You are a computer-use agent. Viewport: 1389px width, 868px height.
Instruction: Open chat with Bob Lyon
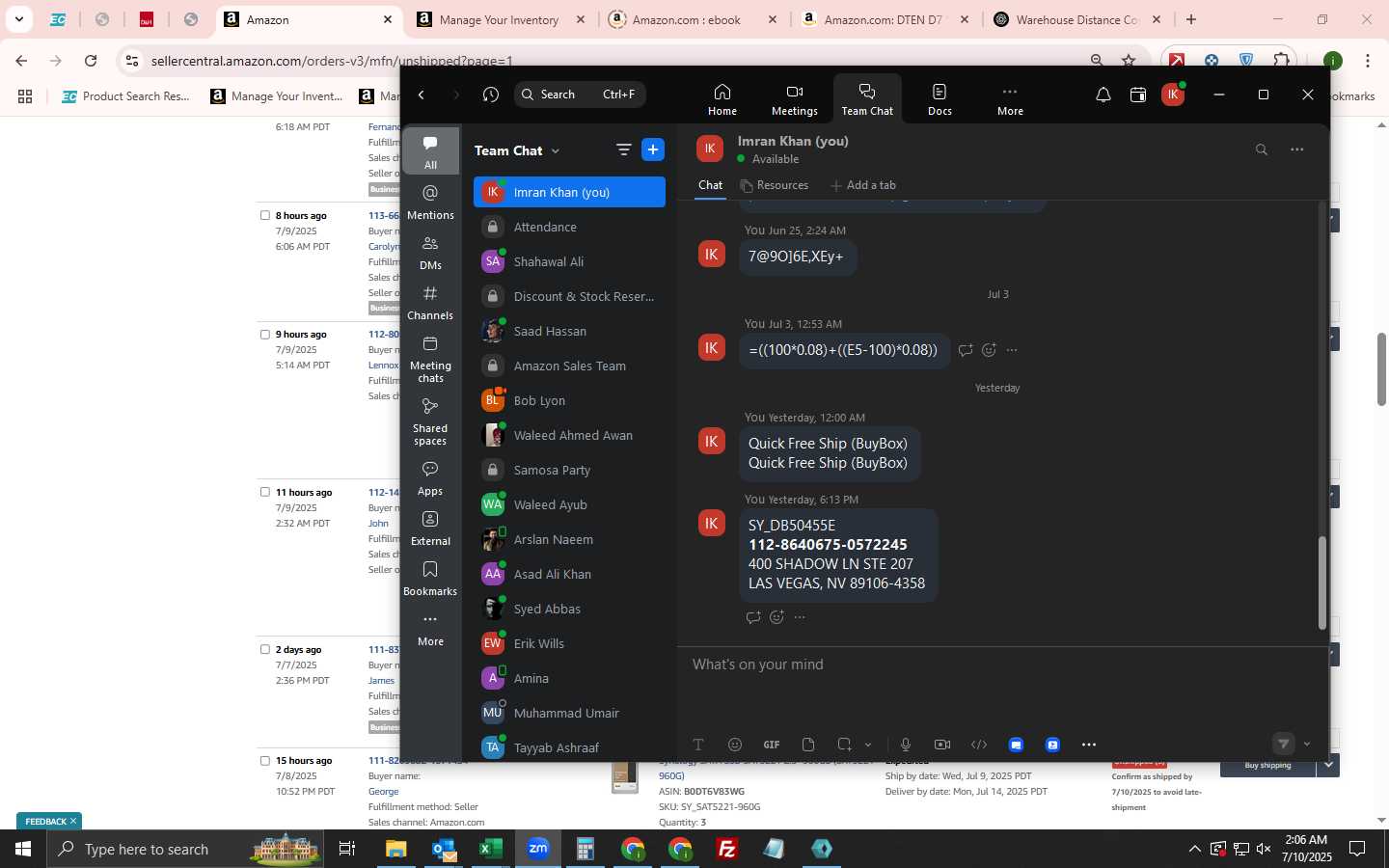pyautogui.click(x=569, y=400)
